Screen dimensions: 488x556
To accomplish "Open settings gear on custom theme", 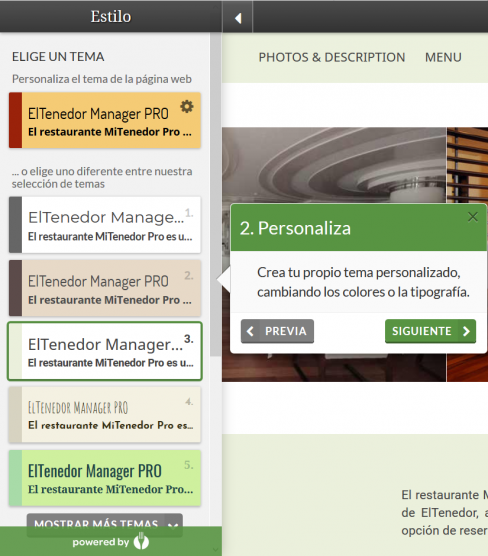I will pyautogui.click(x=187, y=106).
